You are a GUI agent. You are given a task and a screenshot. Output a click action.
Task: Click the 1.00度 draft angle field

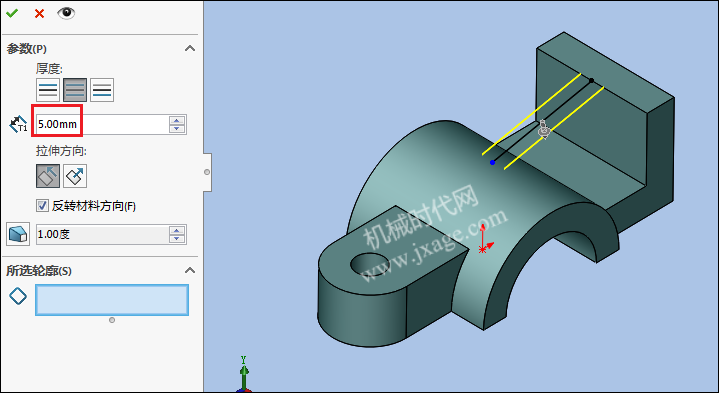pos(102,234)
